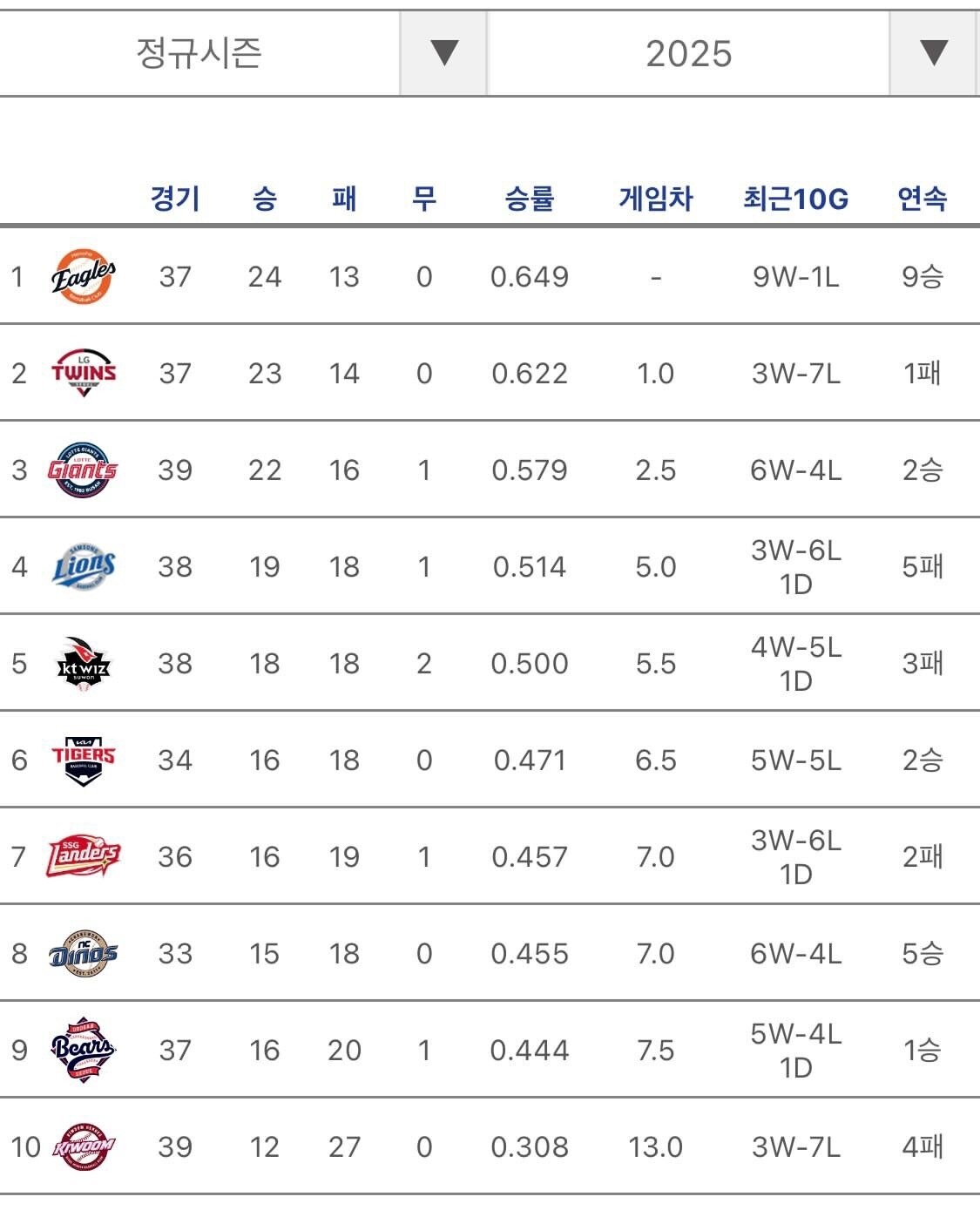This screenshot has height=1210, width=980.
Task: Select the Kiwoom Heroes logo
Action: 84,1146
